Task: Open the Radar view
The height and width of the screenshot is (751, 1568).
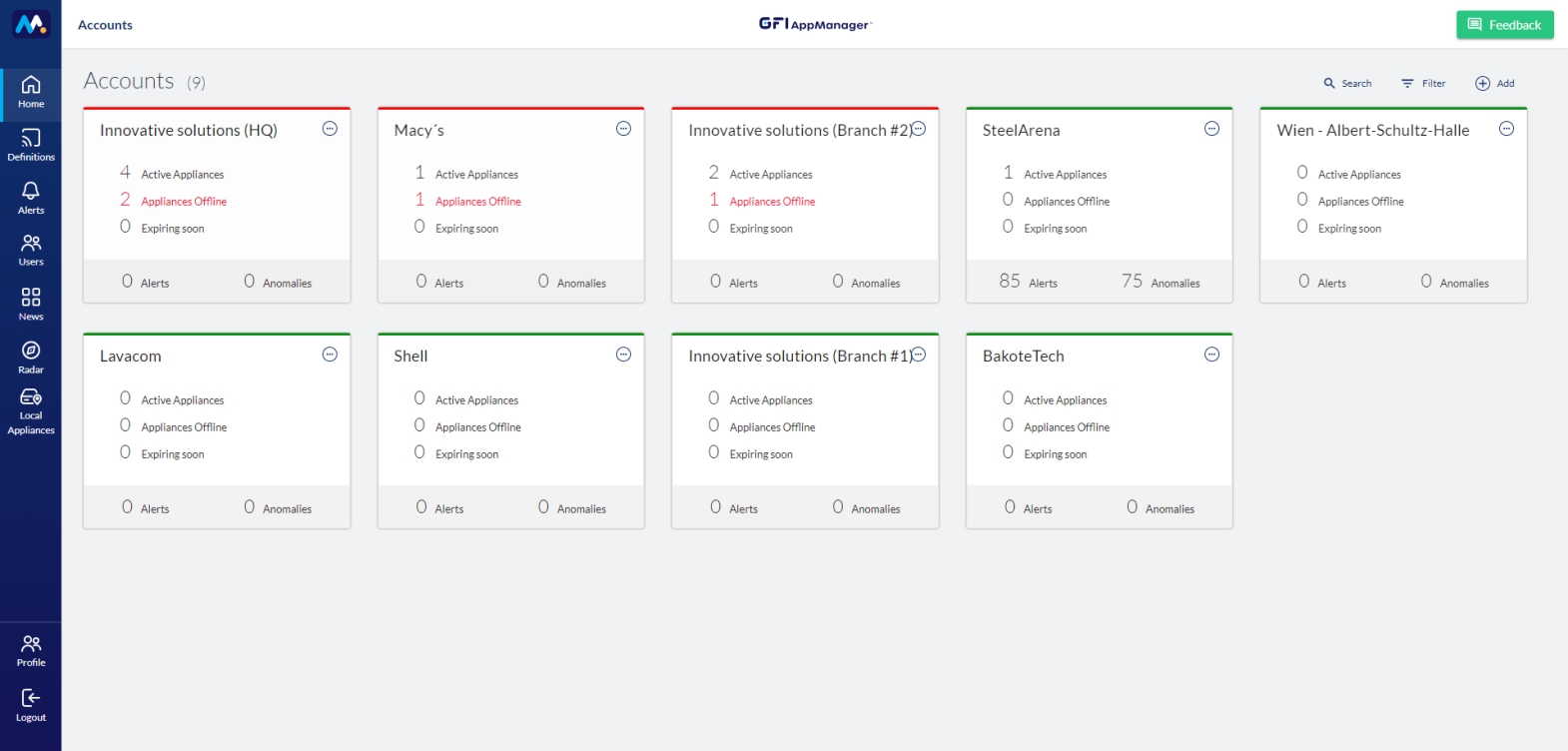Action: pyautogui.click(x=30, y=358)
